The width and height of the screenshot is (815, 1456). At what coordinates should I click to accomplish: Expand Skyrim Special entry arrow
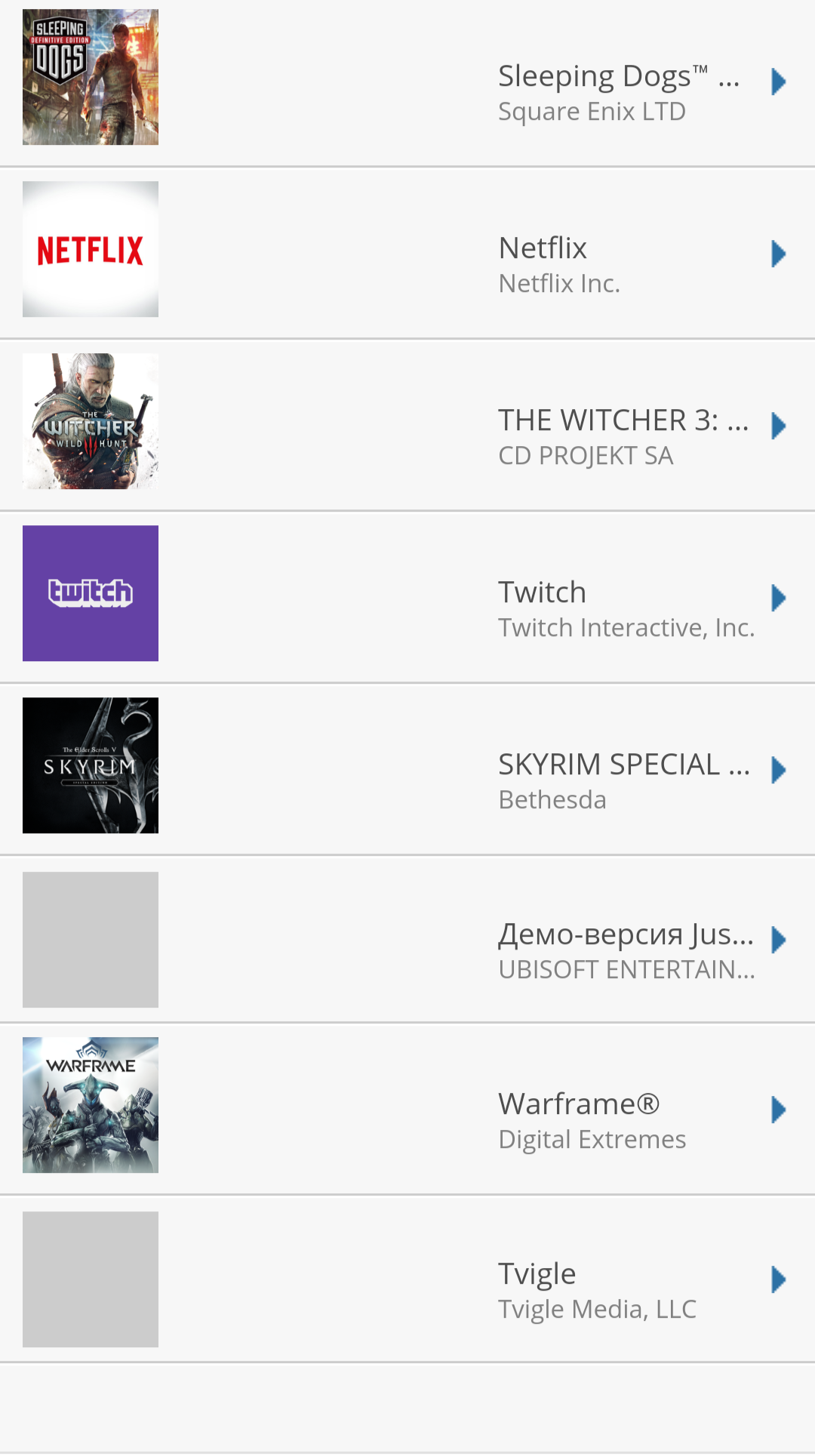tap(779, 770)
